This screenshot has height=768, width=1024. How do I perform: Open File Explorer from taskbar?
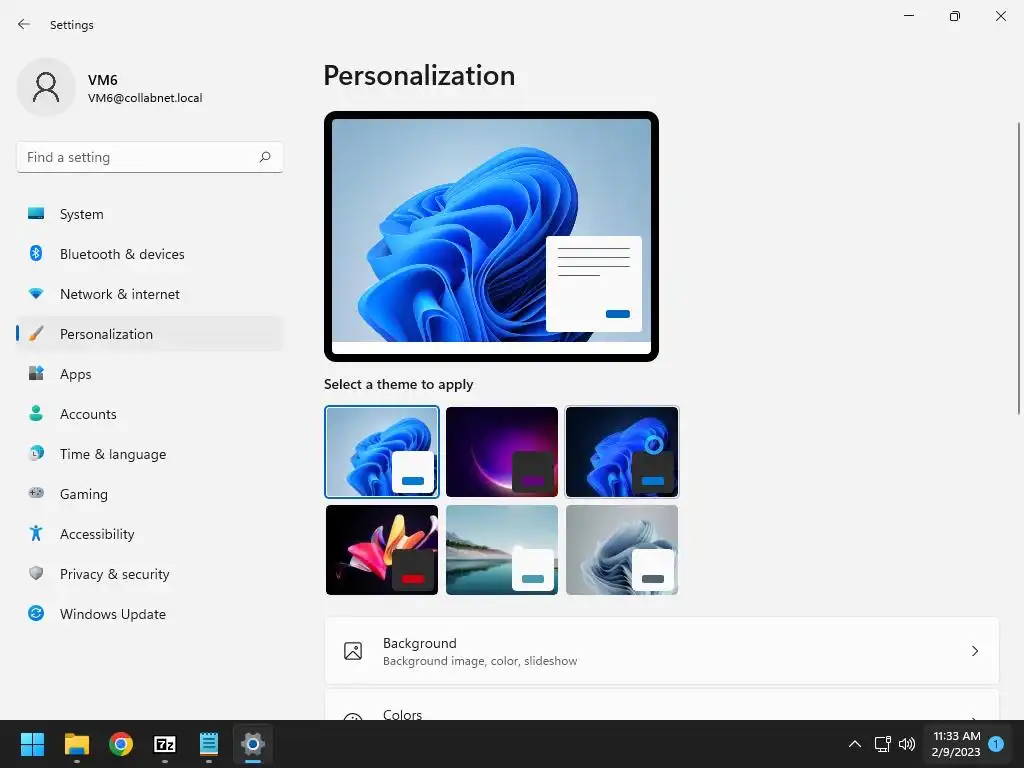76,744
